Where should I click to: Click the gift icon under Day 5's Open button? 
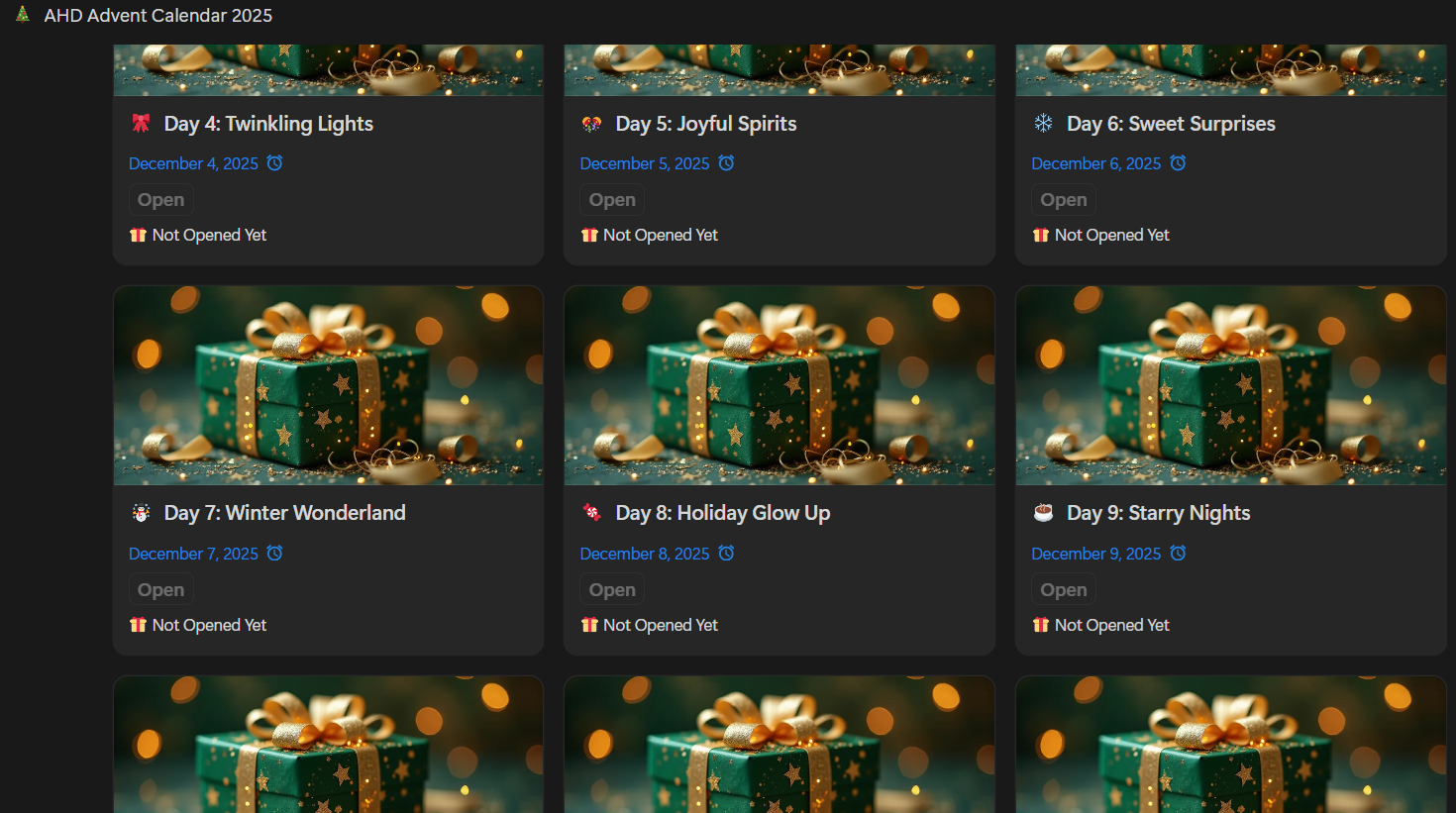pyautogui.click(x=589, y=235)
